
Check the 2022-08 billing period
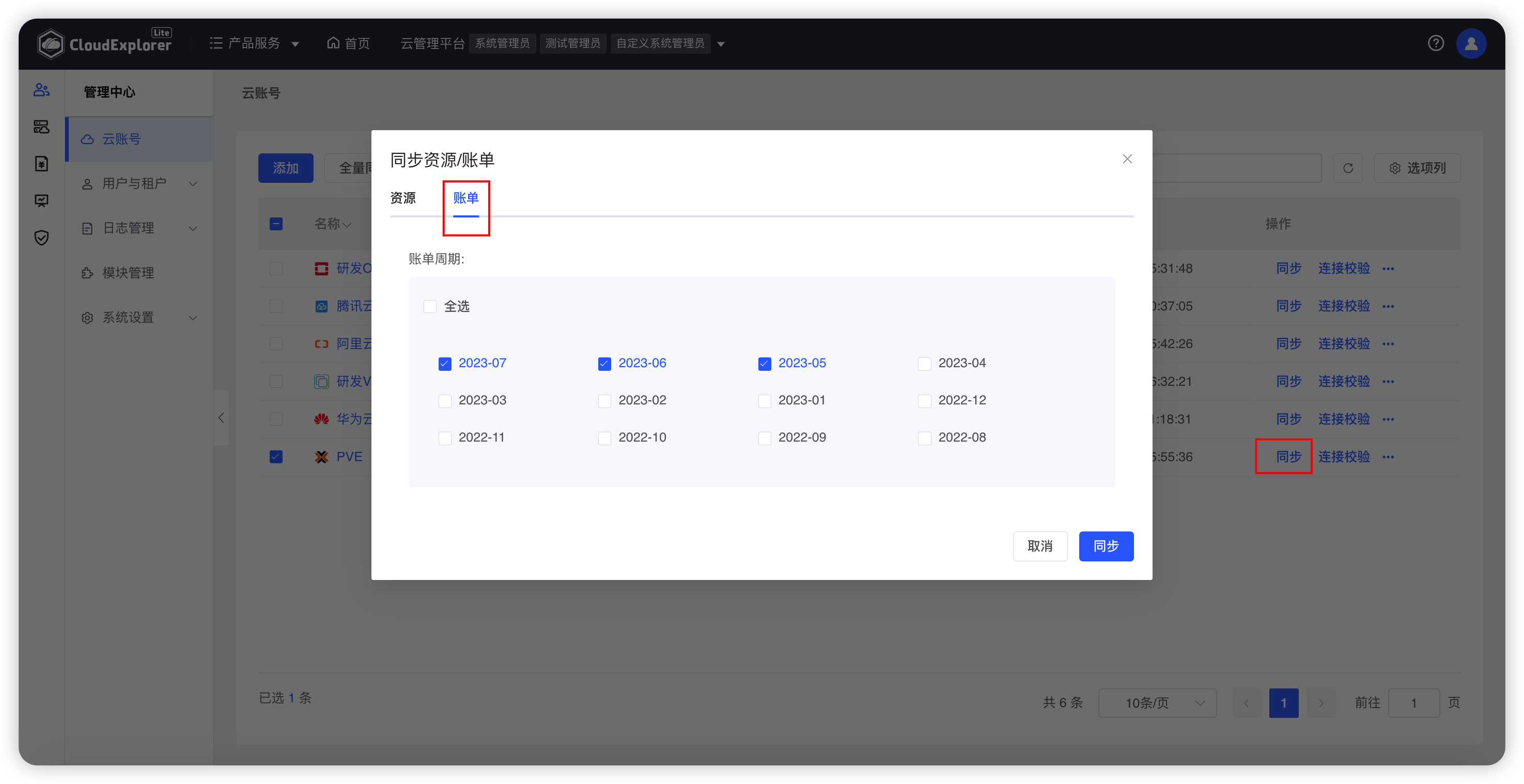click(925, 438)
